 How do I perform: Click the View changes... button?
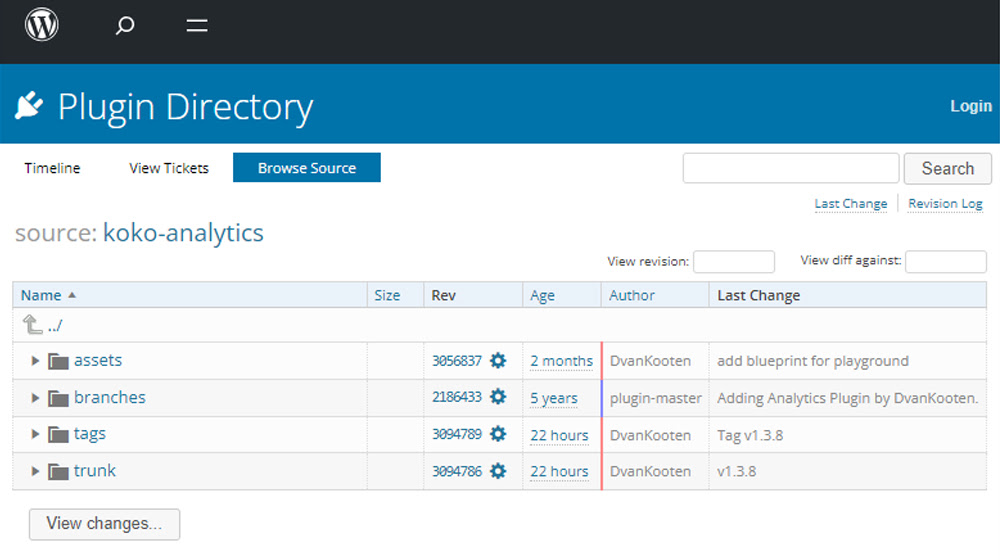(x=105, y=524)
